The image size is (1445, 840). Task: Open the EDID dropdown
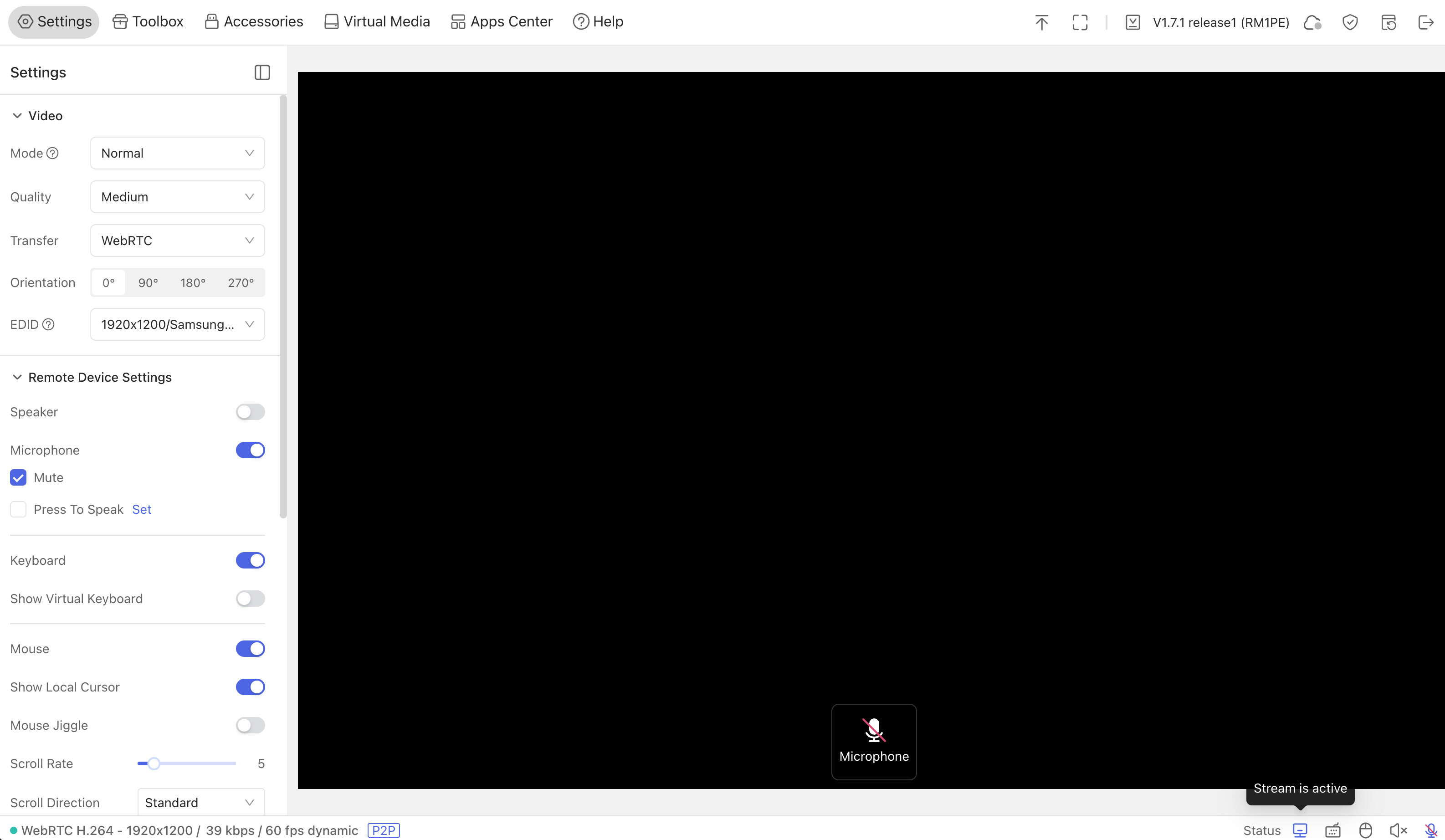[177, 324]
